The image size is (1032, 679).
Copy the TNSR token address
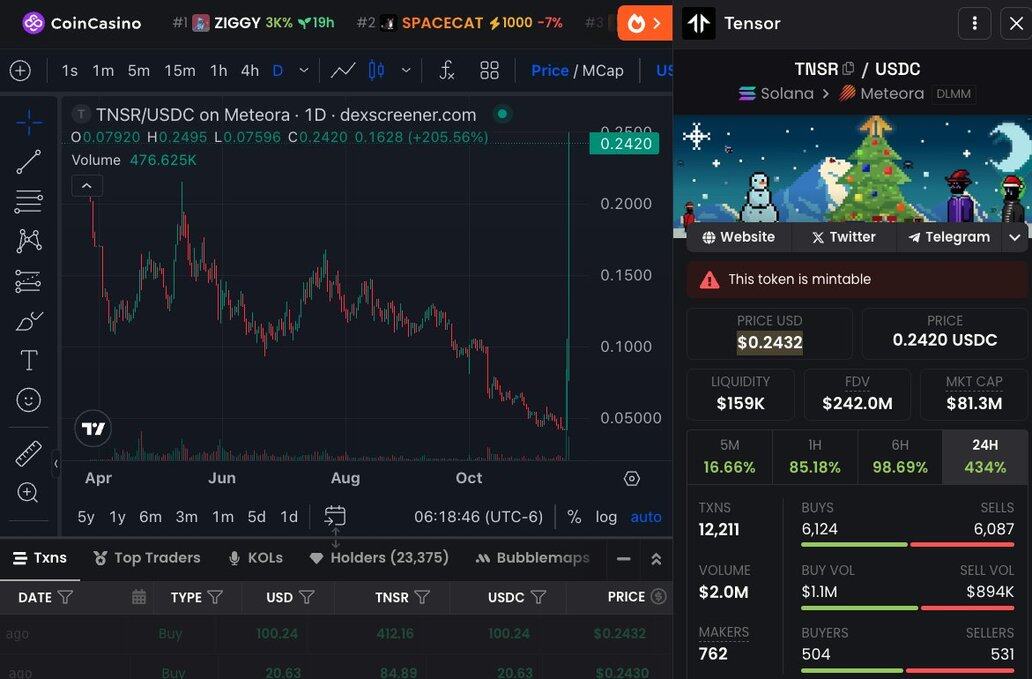tap(849, 69)
